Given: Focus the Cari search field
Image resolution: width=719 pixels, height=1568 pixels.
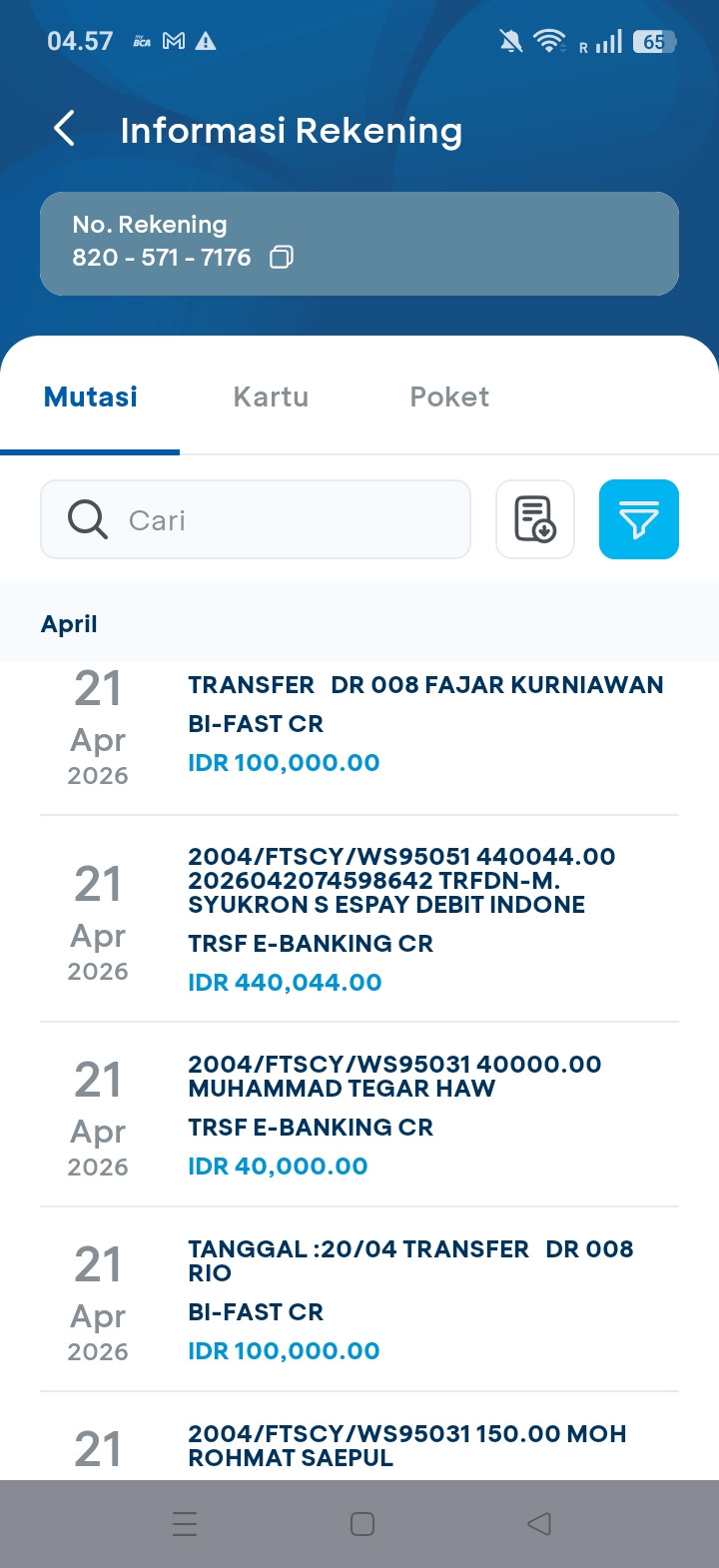Looking at the screenshot, I should tap(256, 519).
